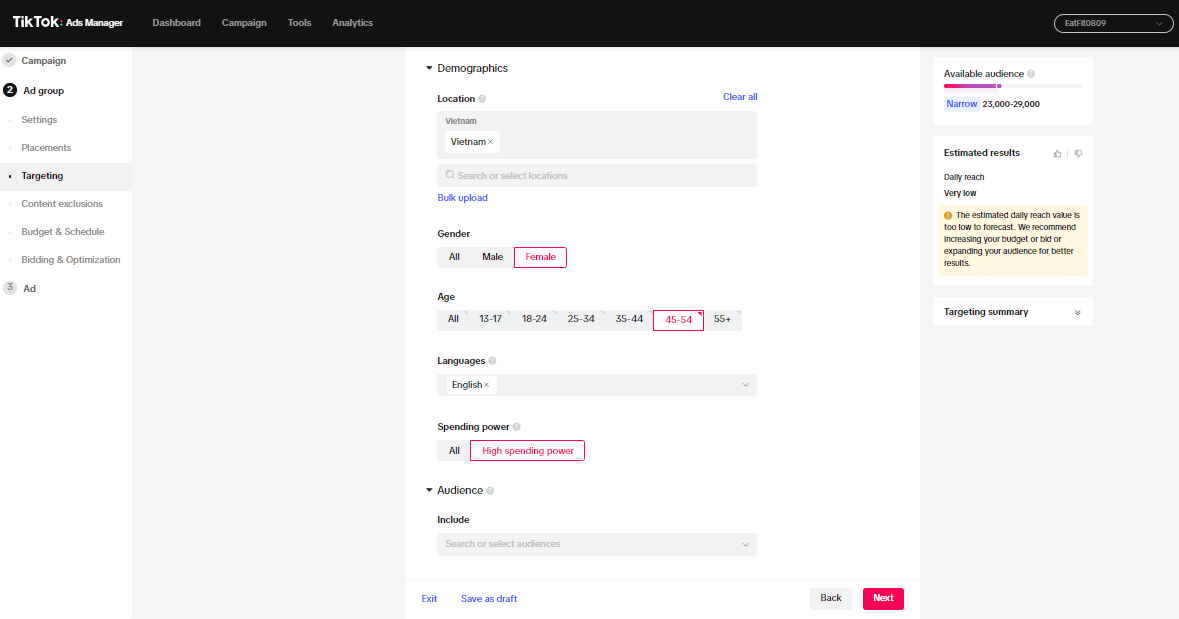Go to Settings in sidebar
Viewport: 1179px width, 619px height.
coord(39,120)
